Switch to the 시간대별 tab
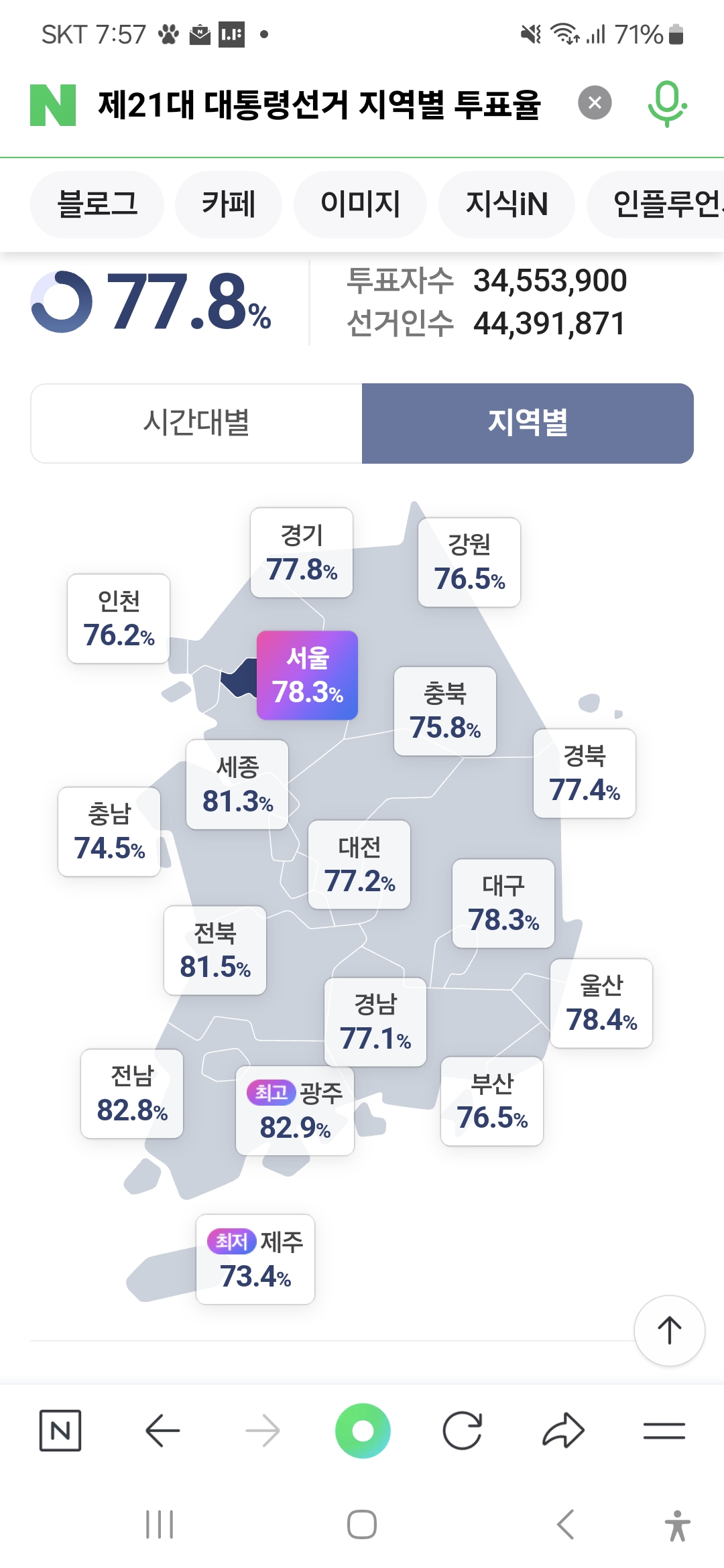The width and height of the screenshot is (724, 1568). coord(196,423)
